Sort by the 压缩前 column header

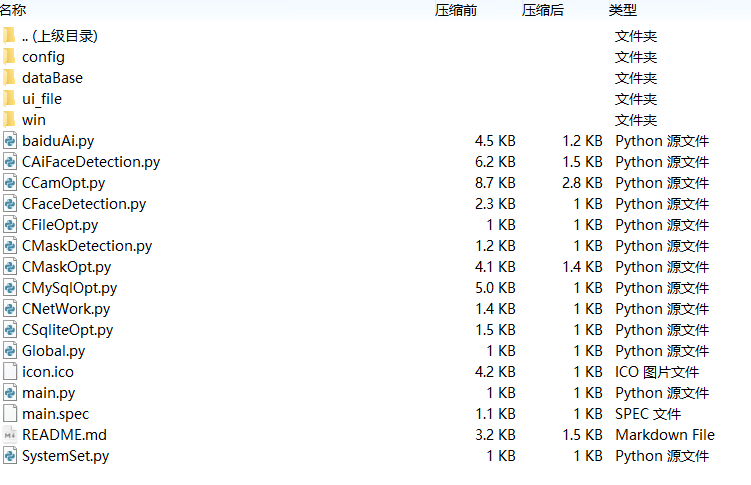click(x=455, y=10)
